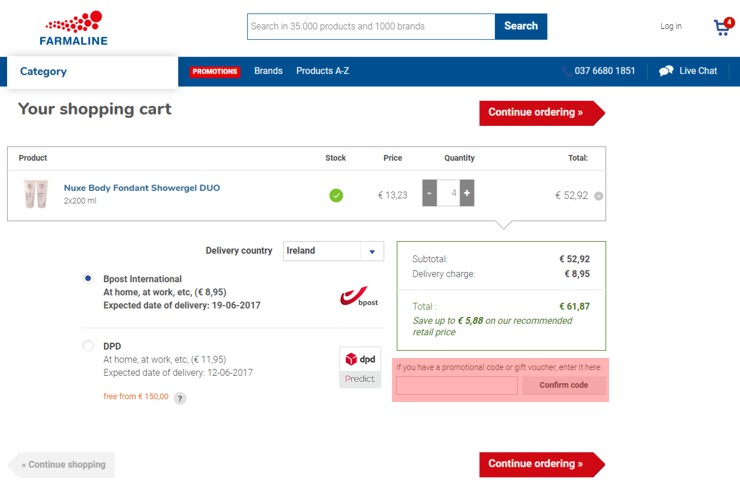The image size is (740, 485).
Task: Remove Nuxe Showergel item from the cart
Action: coord(598,196)
